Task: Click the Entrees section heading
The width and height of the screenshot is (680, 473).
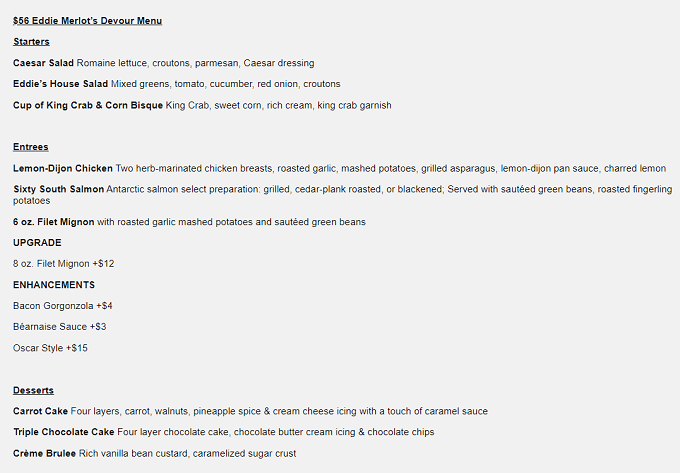Action: tap(31, 147)
